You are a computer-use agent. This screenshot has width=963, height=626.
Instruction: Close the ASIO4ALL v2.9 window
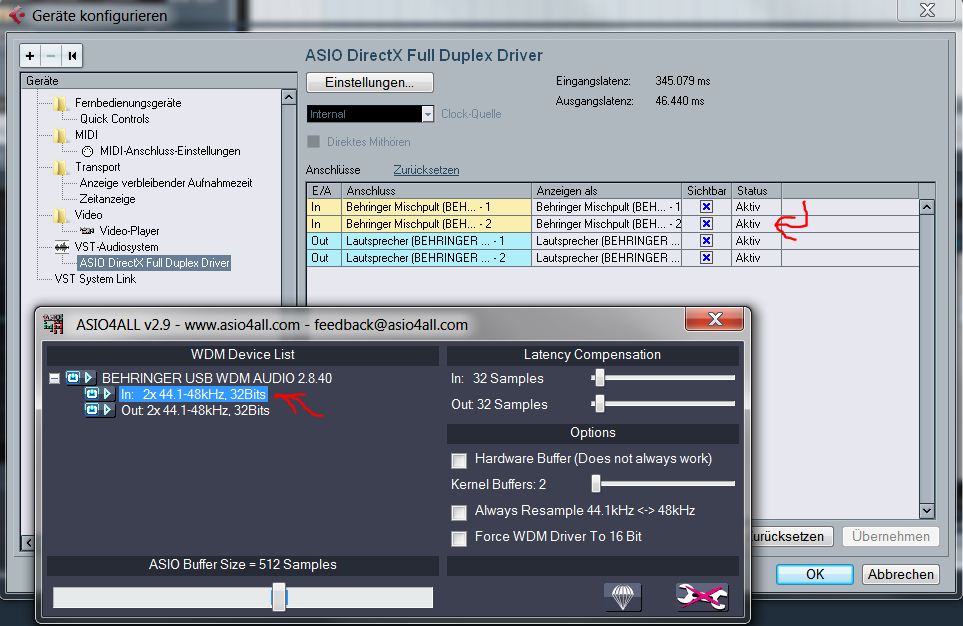[715, 319]
